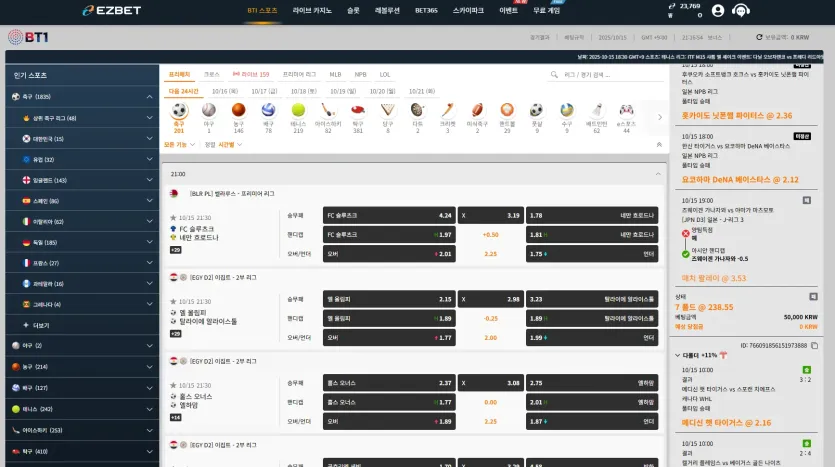Bet on 네만 호로드나 win at 1.78
The height and width of the screenshot is (467, 835).
click(x=592, y=216)
